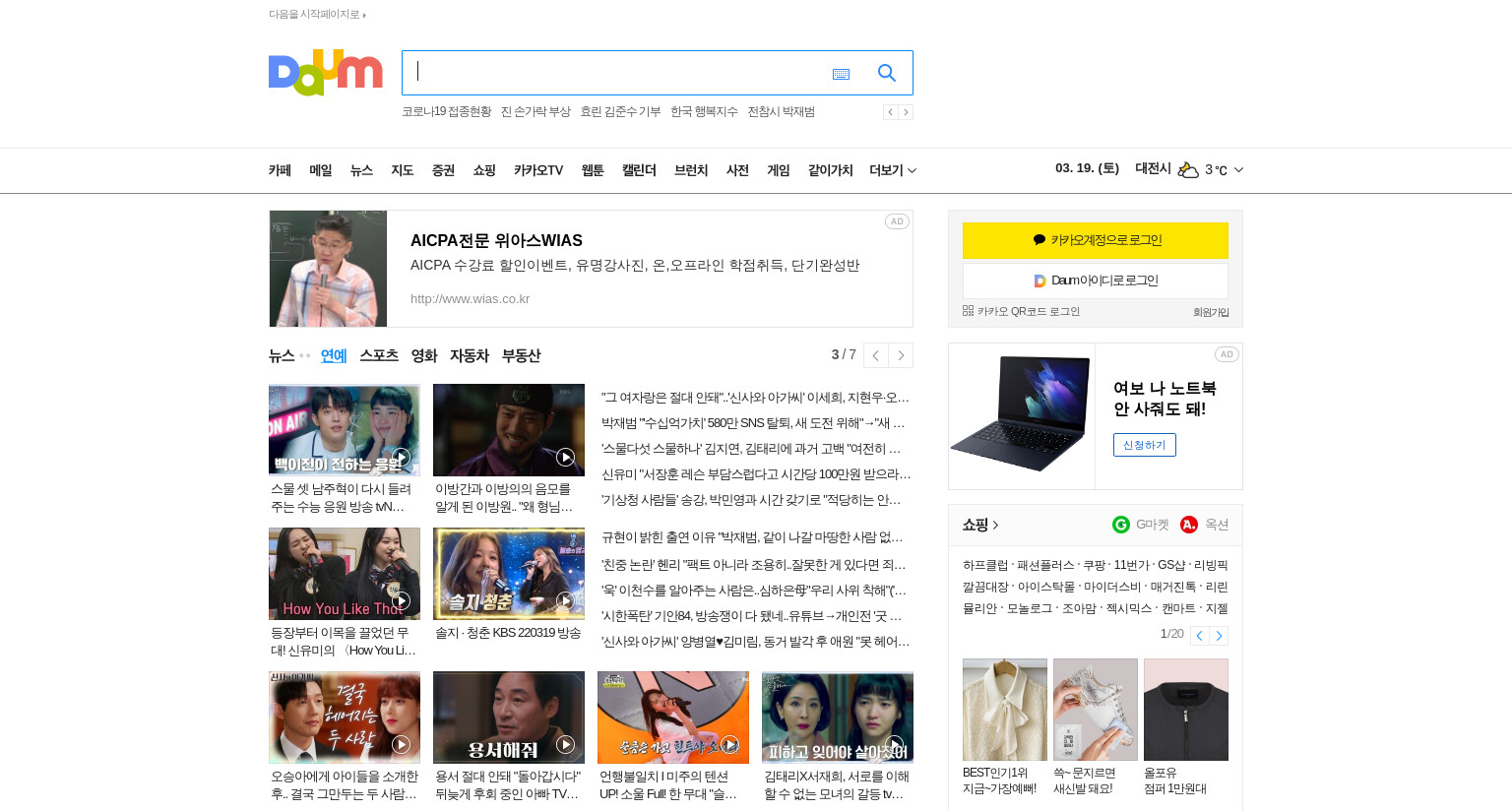Open the virtual keyboard icon in search box
1512x811 pixels.
coord(841,74)
